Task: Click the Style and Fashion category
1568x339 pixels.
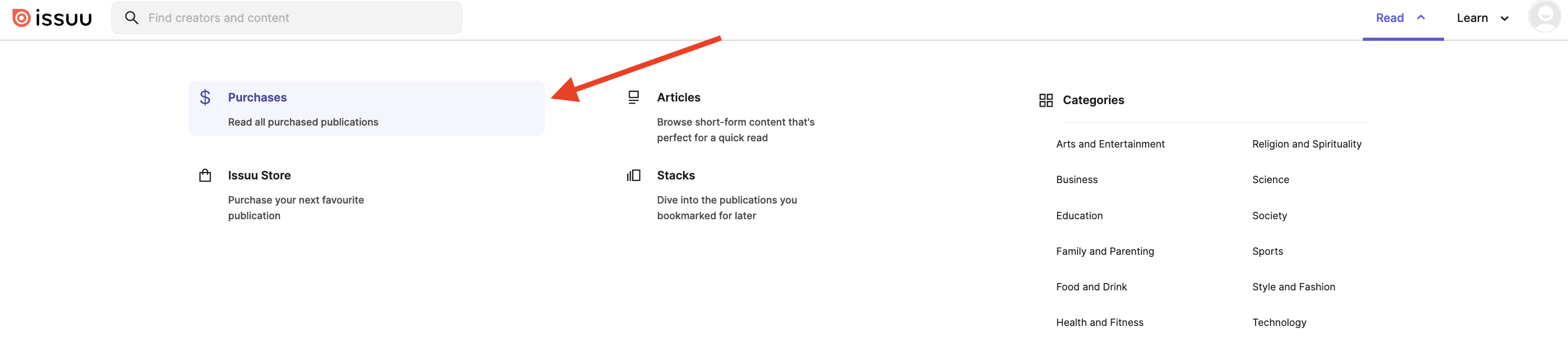Action: [x=1293, y=286]
